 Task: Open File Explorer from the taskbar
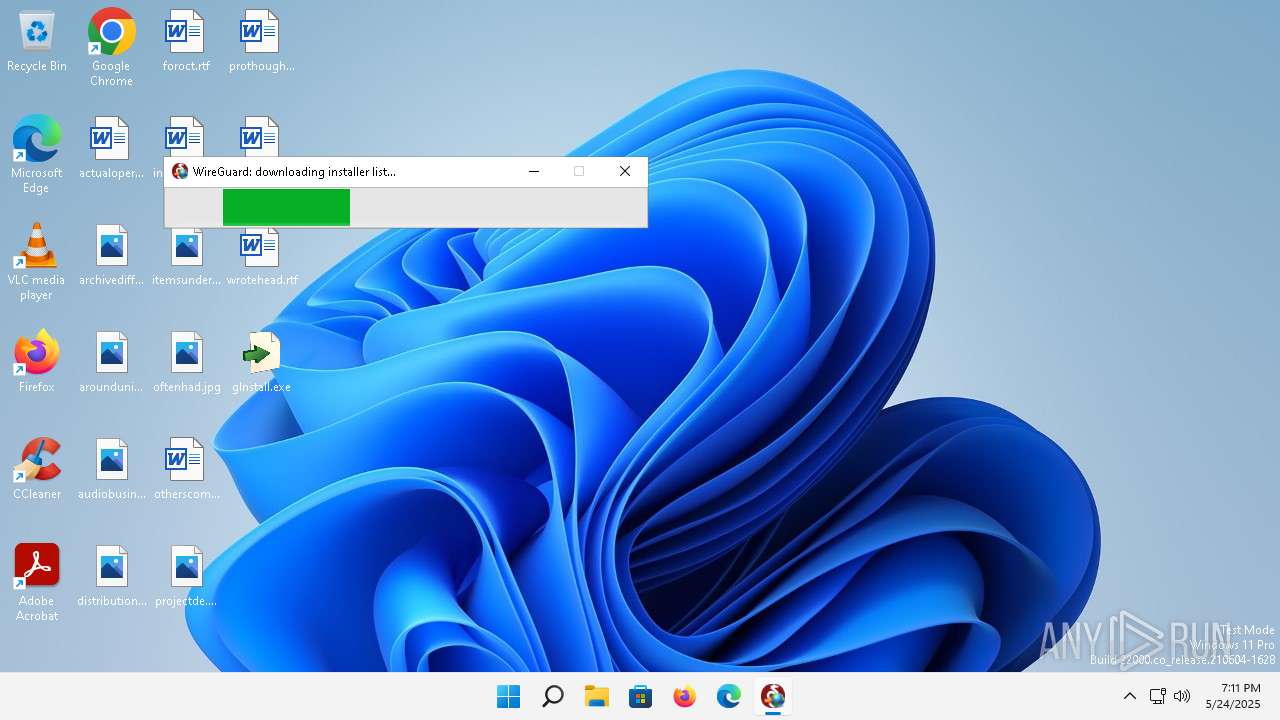(597, 696)
